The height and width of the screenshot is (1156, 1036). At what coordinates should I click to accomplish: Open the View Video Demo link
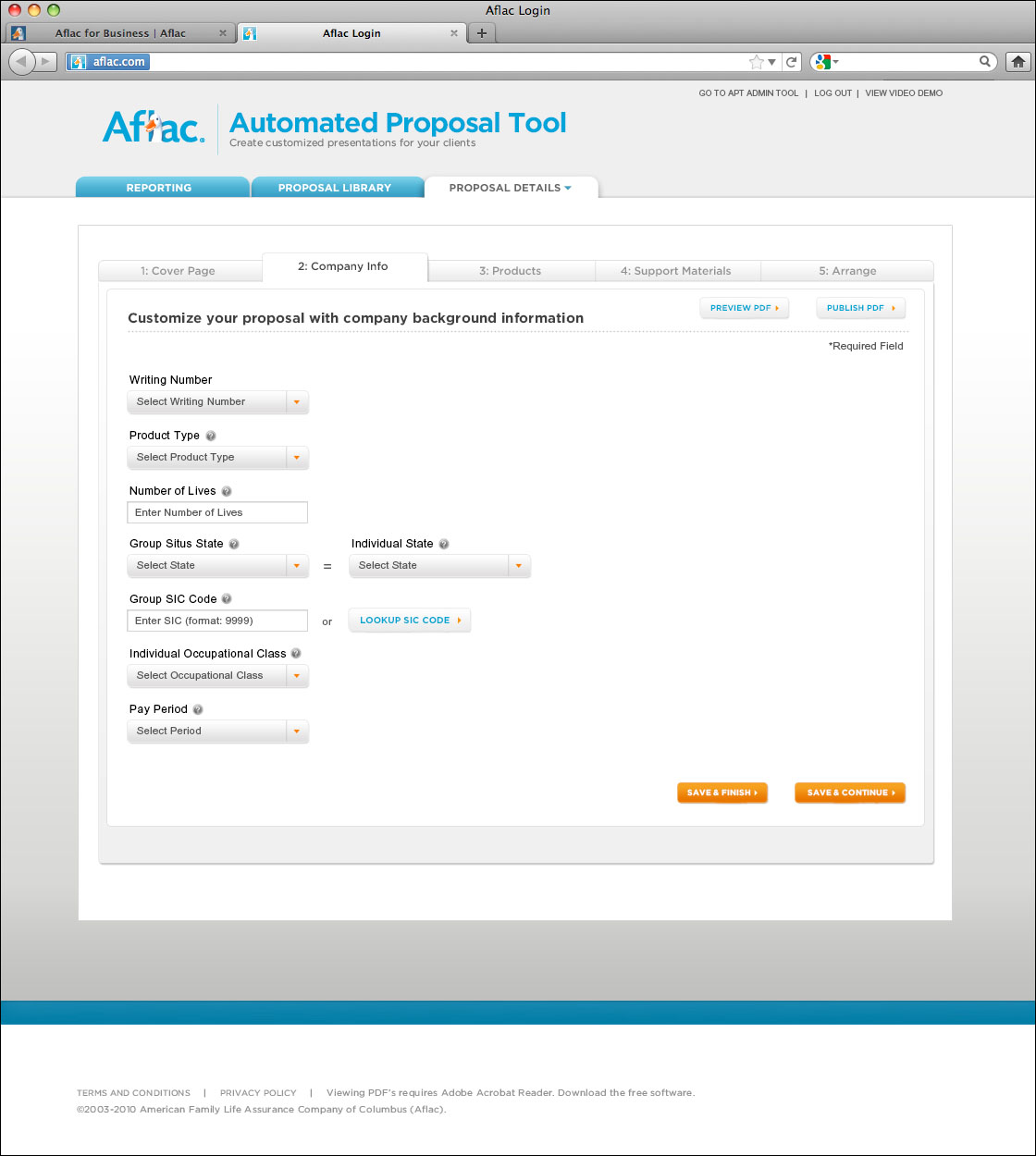click(904, 93)
